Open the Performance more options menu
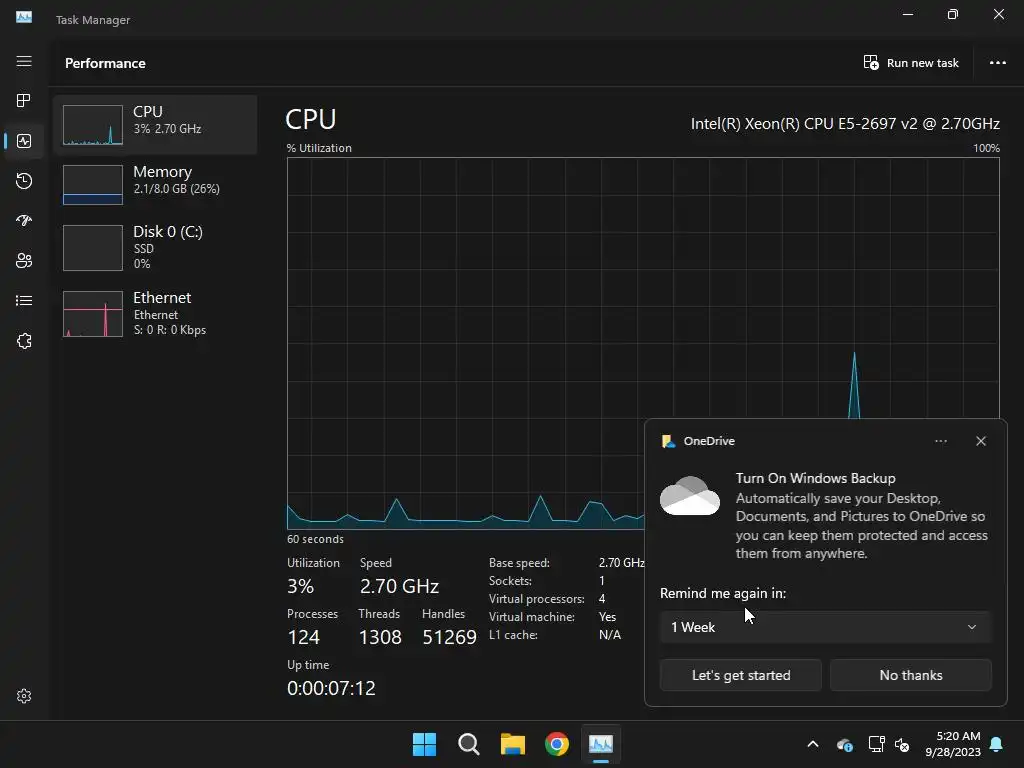The height and width of the screenshot is (768, 1024). tap(998, 63)
